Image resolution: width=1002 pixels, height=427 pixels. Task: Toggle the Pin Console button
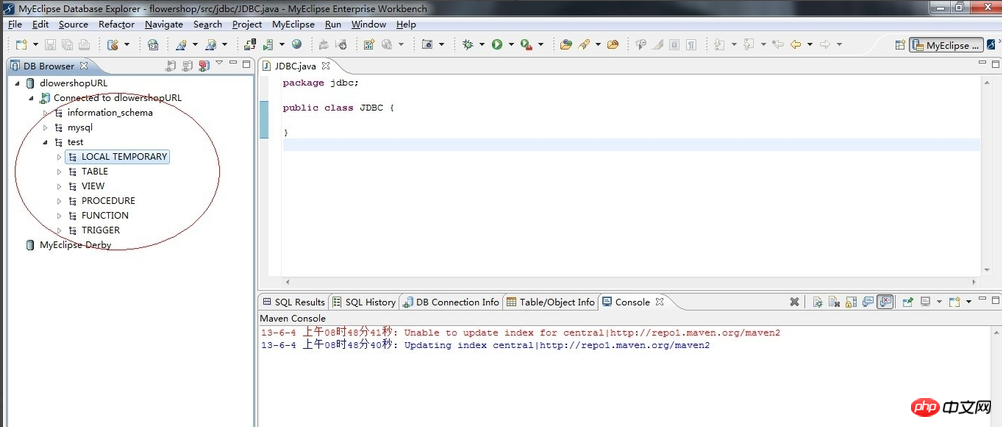point(907,302)
